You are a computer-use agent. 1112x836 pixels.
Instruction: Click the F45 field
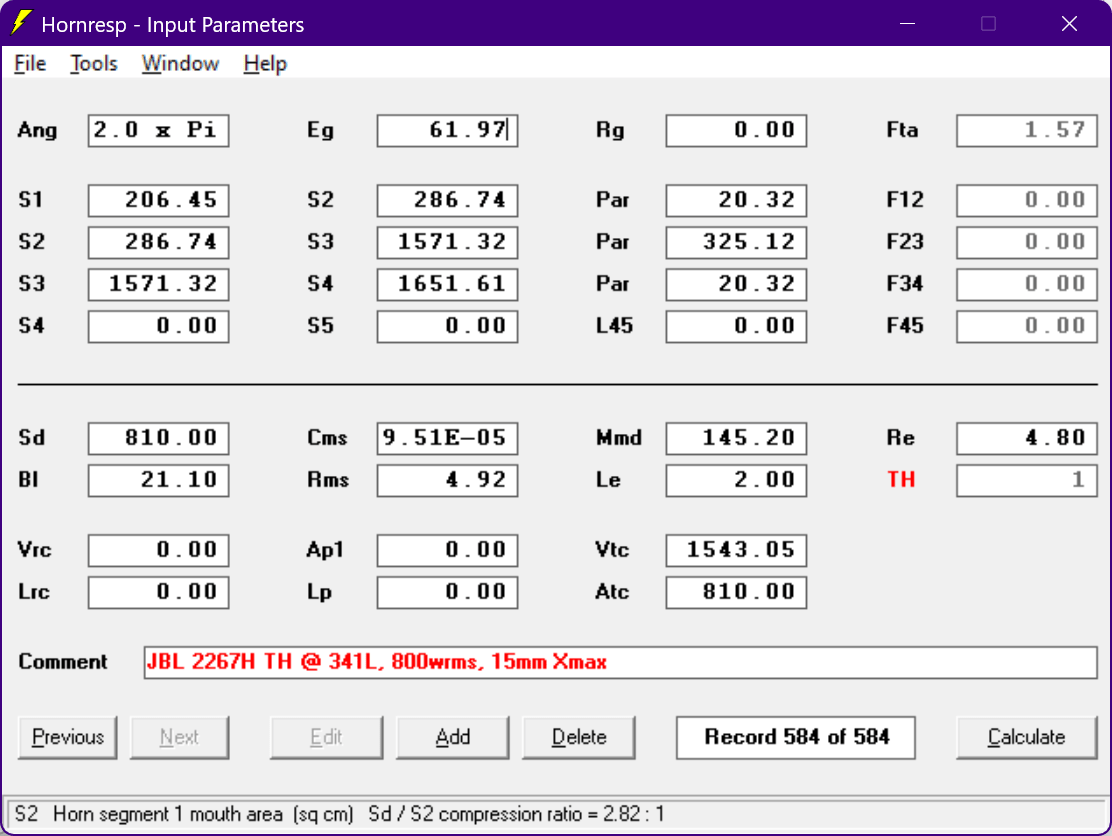pos(1026,326)
